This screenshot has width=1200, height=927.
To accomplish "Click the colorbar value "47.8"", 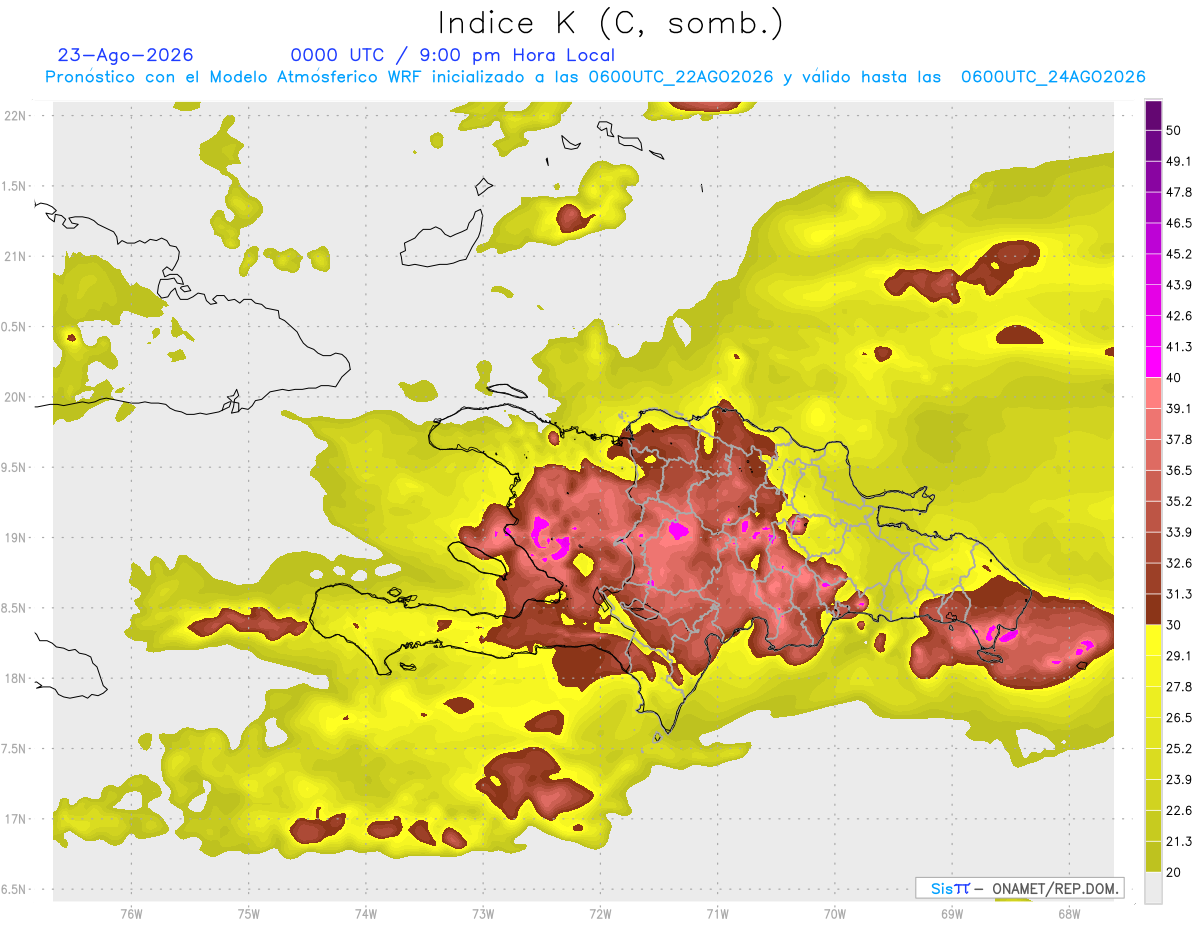I will [x=1180, y=192].
